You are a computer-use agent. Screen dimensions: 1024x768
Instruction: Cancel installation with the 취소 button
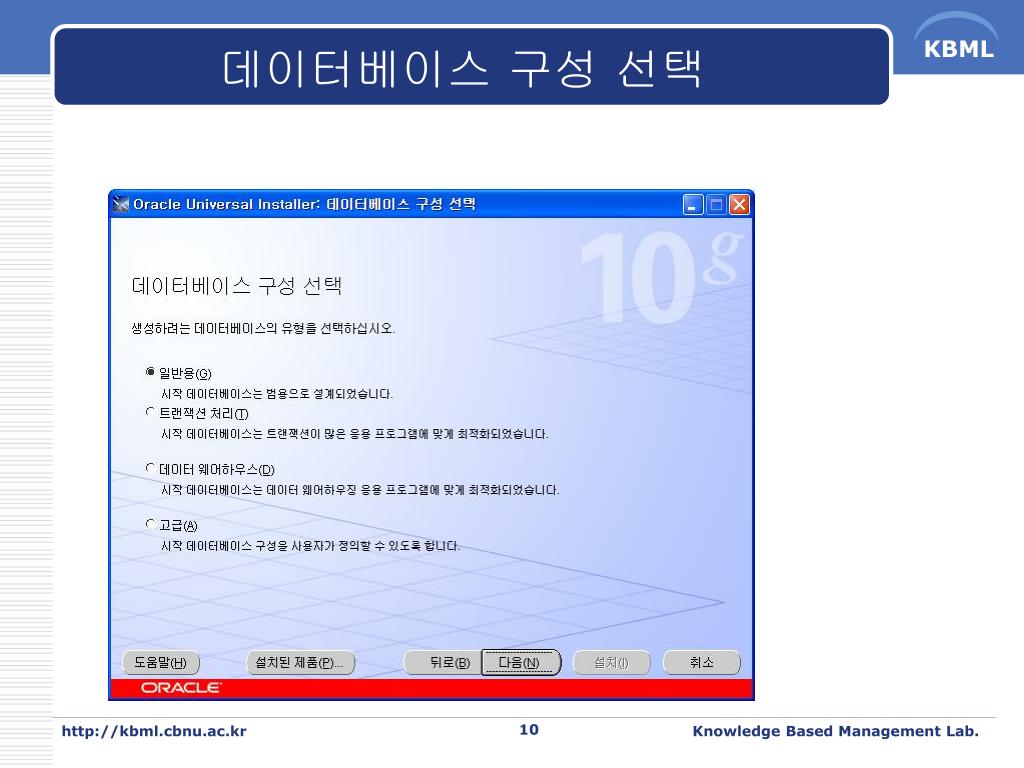702,662
